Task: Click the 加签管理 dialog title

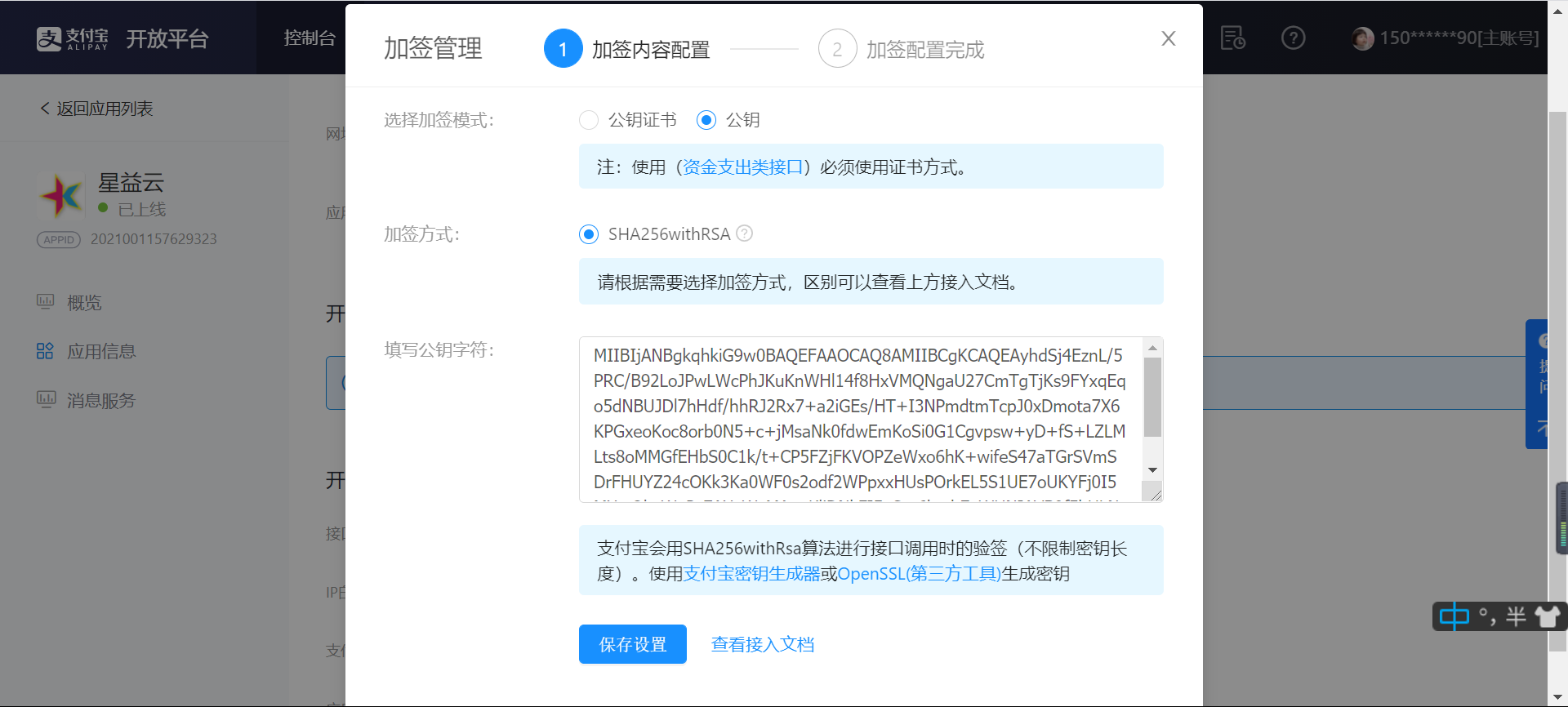Action: 434,48
